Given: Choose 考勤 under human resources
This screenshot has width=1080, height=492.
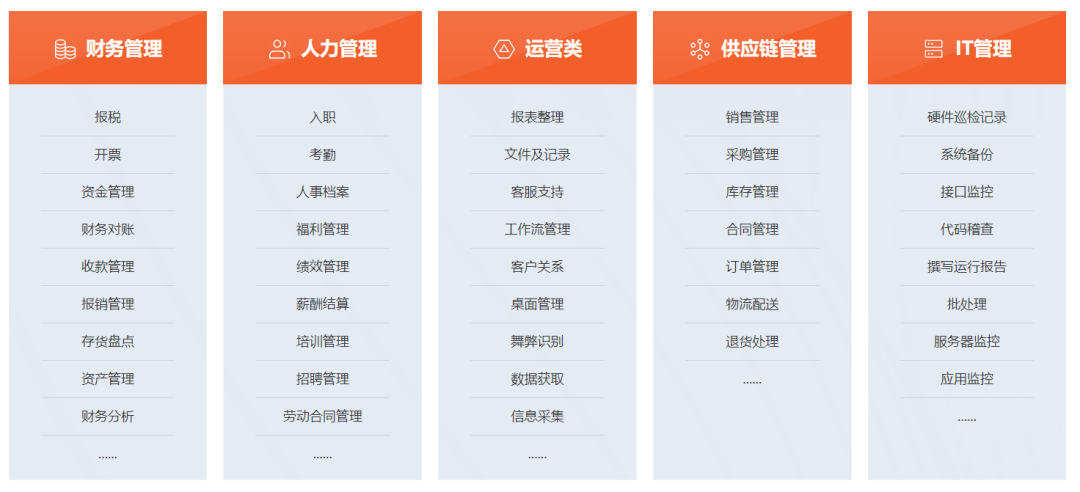Looking at the screenshot, I should pos(322,155).
